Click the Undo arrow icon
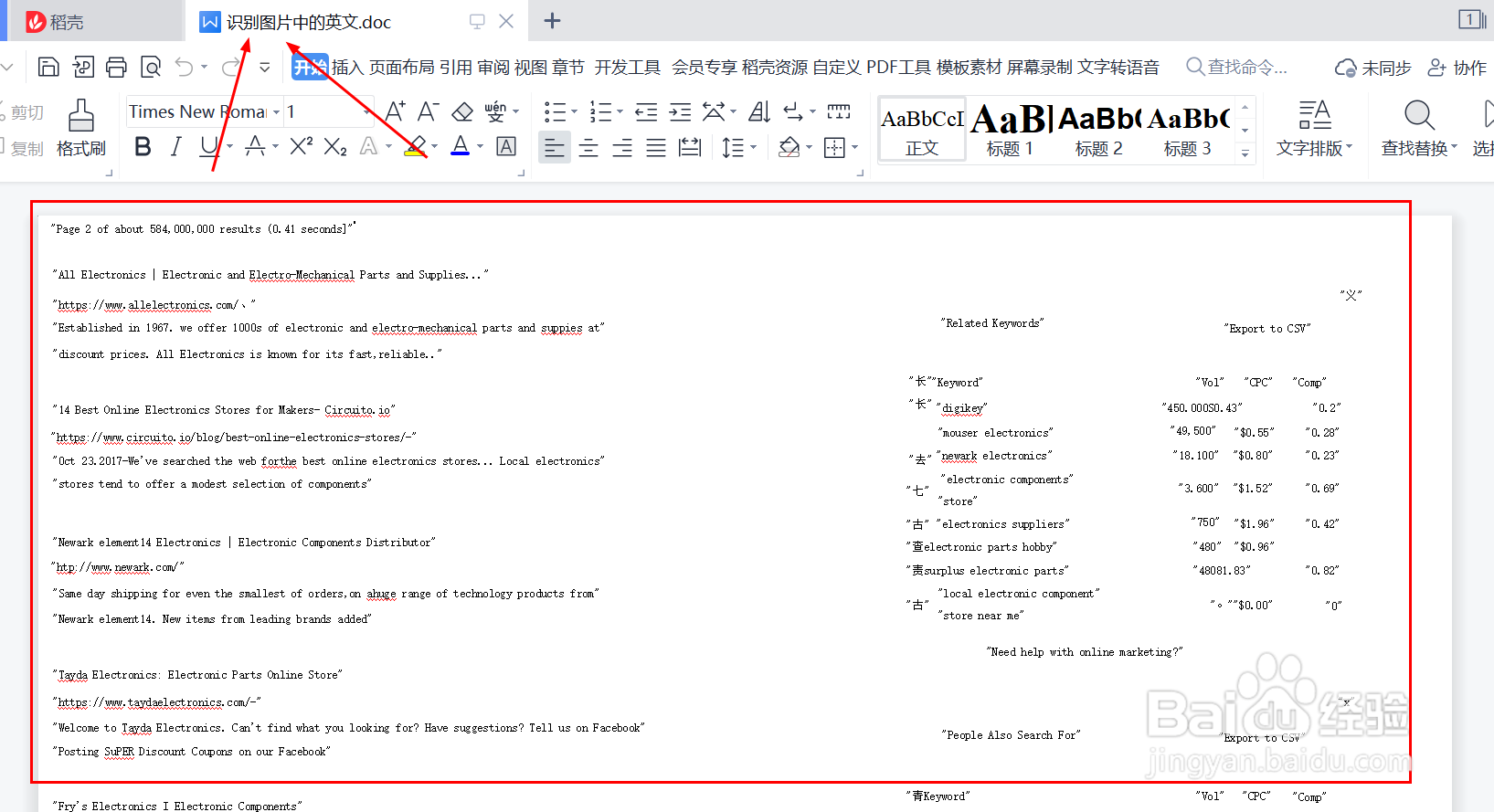Screen dimensions: 1494x812 click(184, 67)
